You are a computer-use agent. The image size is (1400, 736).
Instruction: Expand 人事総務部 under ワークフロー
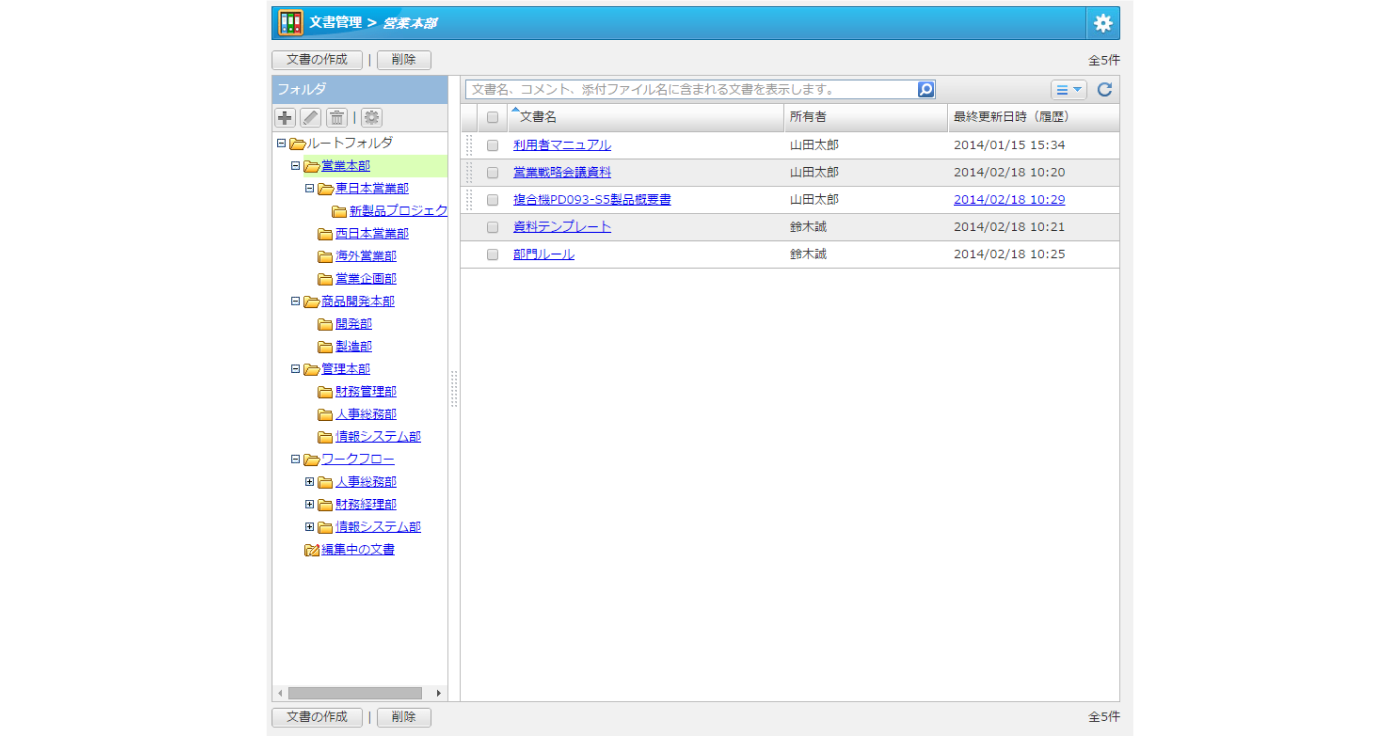309,482
